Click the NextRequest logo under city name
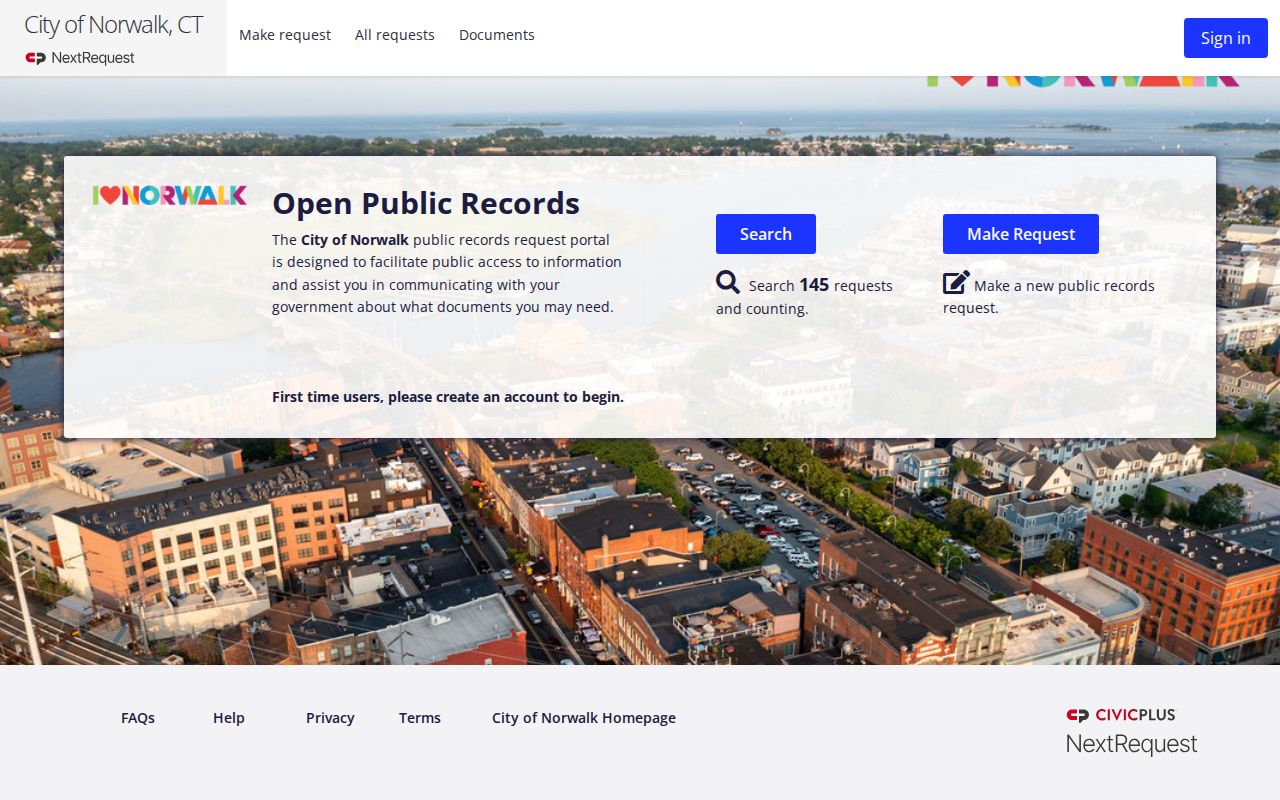This screenshot has height=800, width=1280. pos(80,58)
